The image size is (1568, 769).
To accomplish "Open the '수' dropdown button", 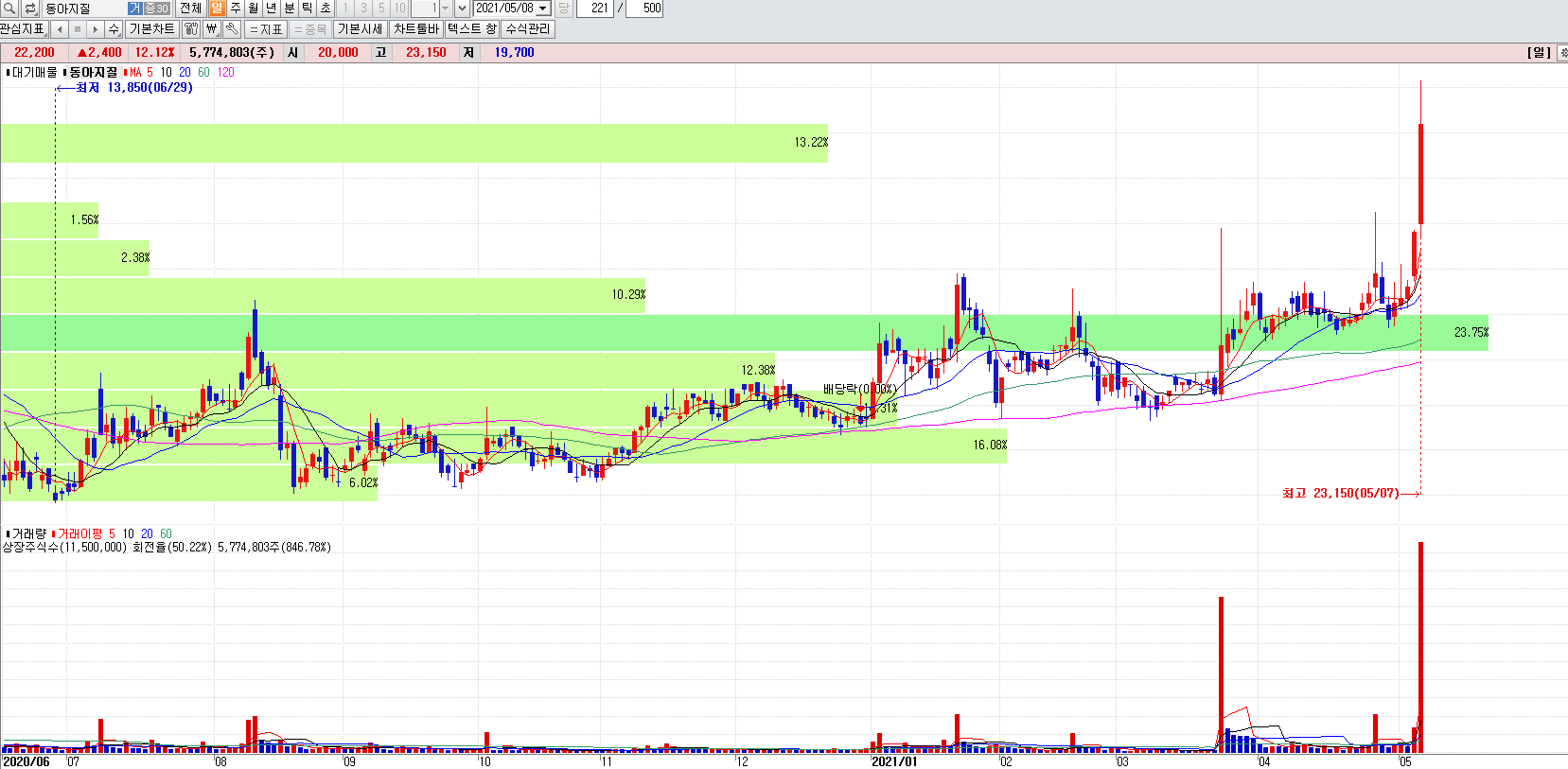I will coord(115,29).
